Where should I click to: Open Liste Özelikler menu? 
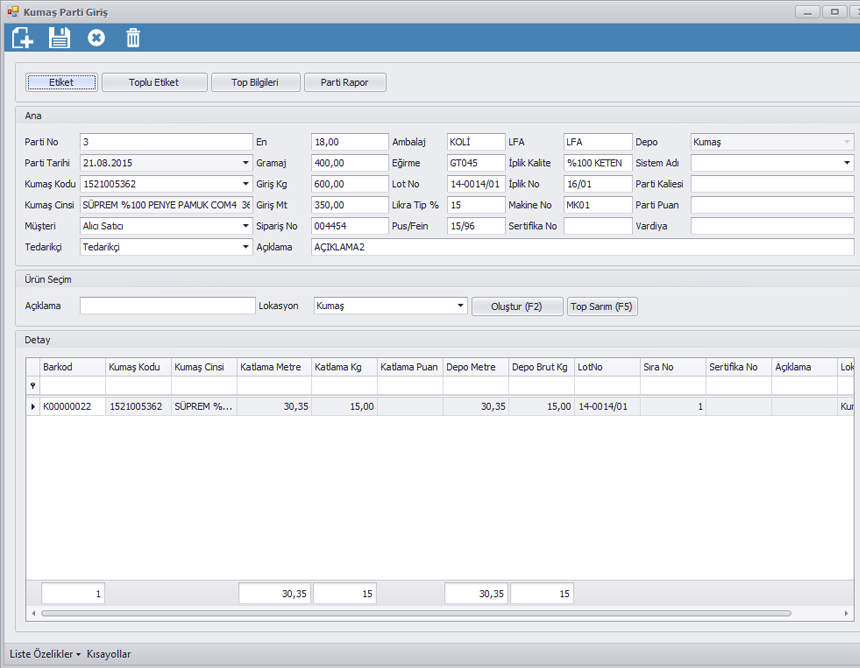[45, 654]
